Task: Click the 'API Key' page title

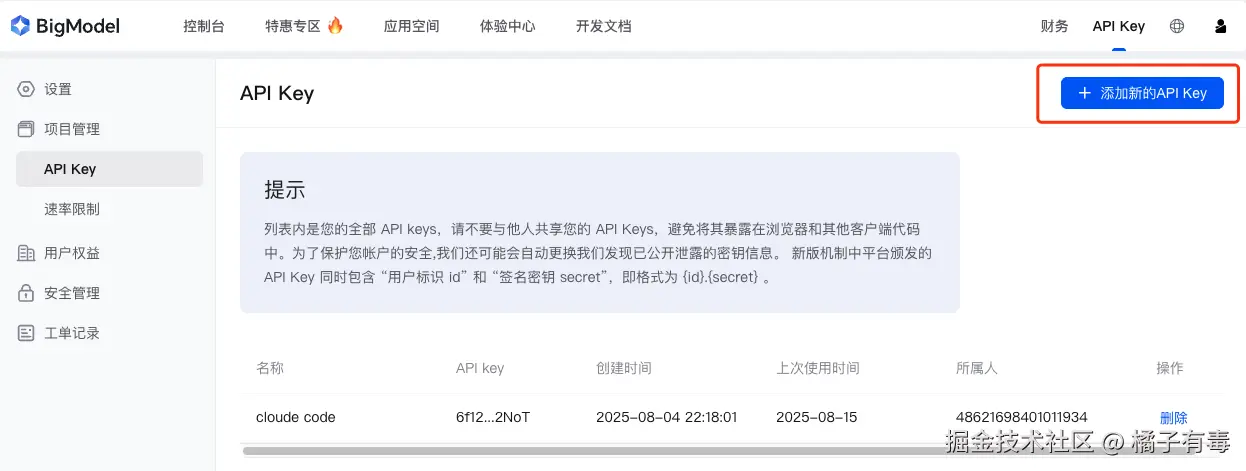Action: pos(277,93)
